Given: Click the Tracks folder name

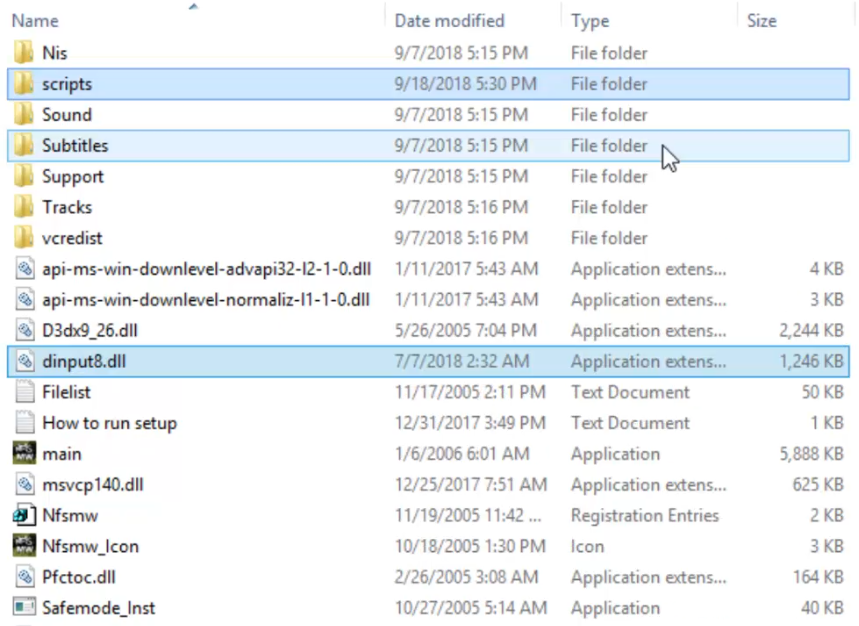Looking at the screenshot, I should click(67, 208).
